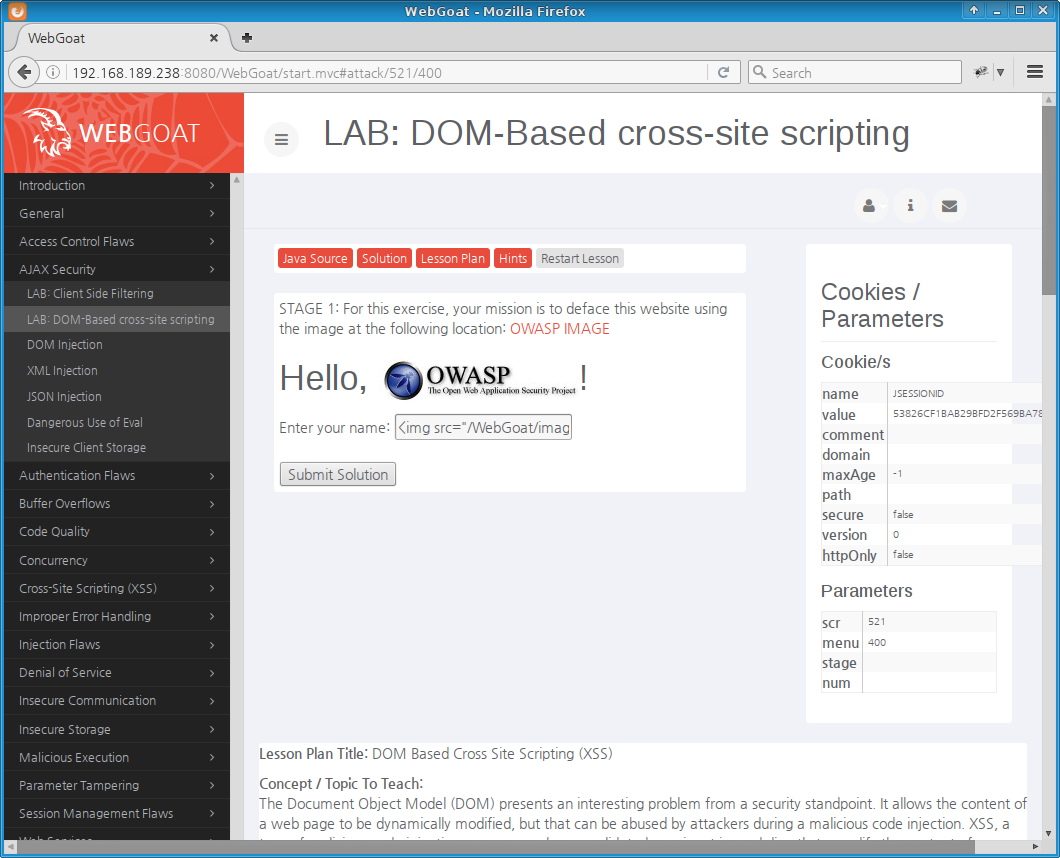Click the page vertical scrollbar thumb
The width and height of the screenshot is (1060, 858).
[x=1048, y=199]
